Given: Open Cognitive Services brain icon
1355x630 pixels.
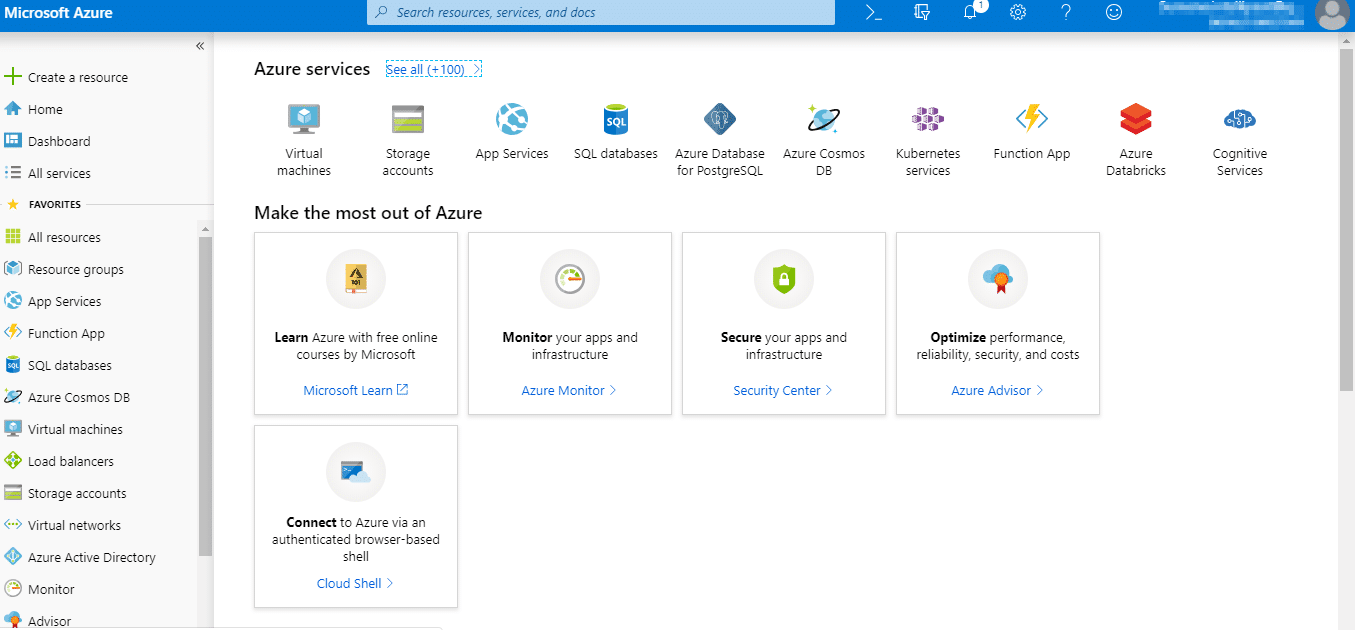Looking at the screenshot, I should 1240,120.
